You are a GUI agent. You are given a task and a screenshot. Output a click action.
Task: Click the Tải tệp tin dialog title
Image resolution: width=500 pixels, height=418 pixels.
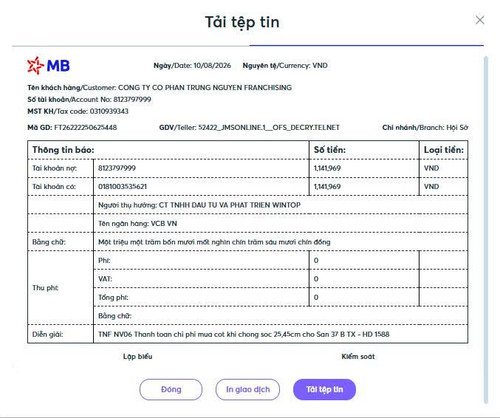242,22
